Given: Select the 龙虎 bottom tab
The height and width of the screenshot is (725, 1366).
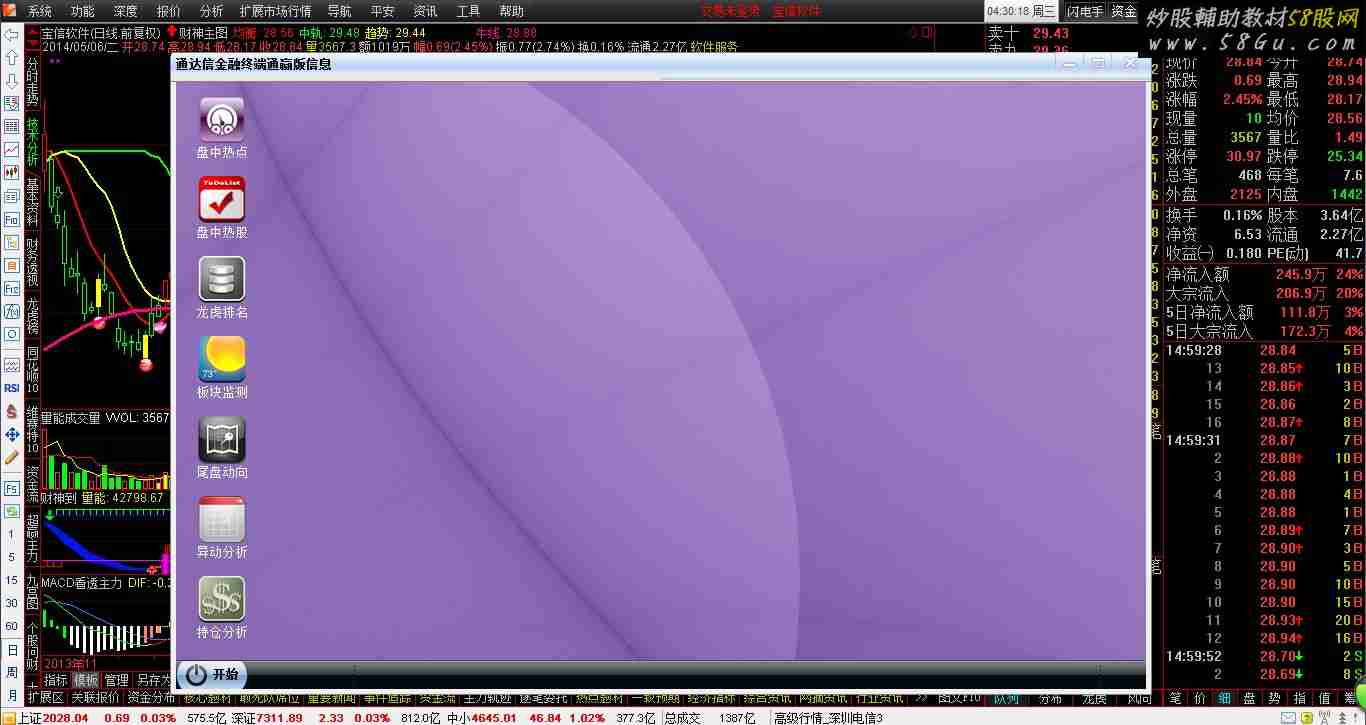Looking at the screenshot, I should (x=1095, y=698).
